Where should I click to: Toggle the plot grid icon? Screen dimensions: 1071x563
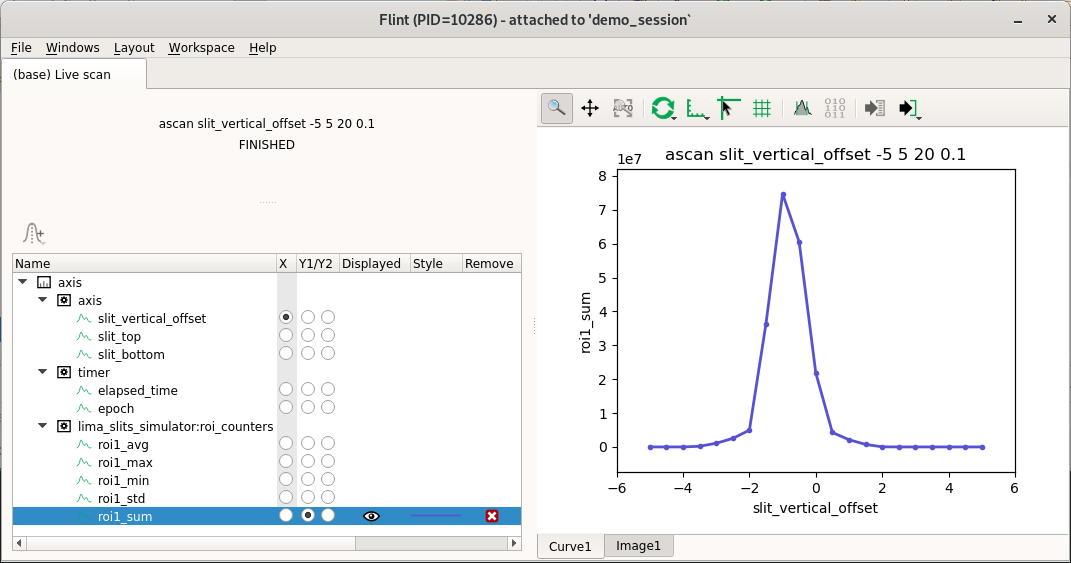click(x=762, y=108)
